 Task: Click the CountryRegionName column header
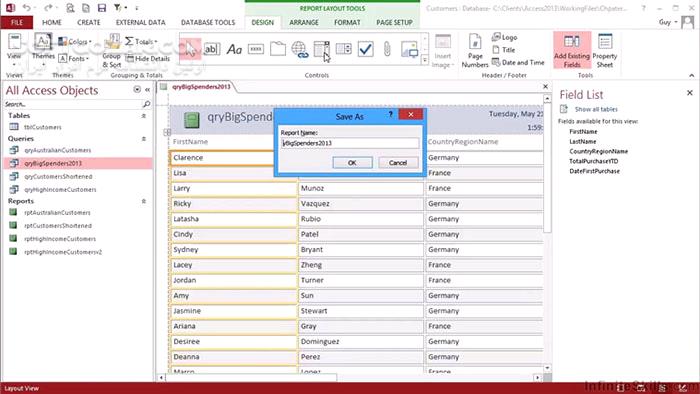coord(463,141)
